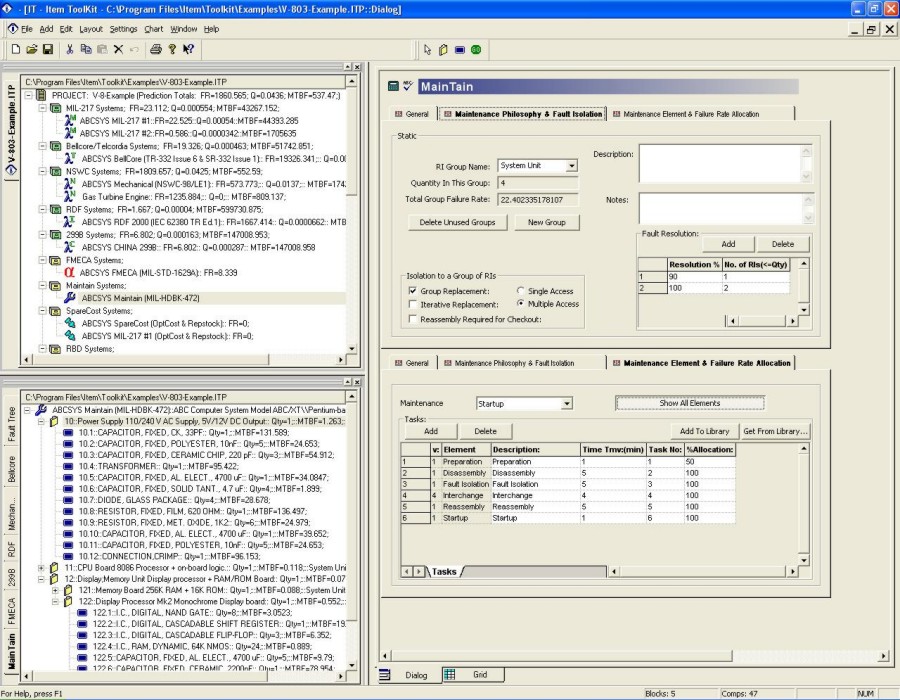Click Get From Library button
This screenshot has height=700, width=900.
point(774,431)
